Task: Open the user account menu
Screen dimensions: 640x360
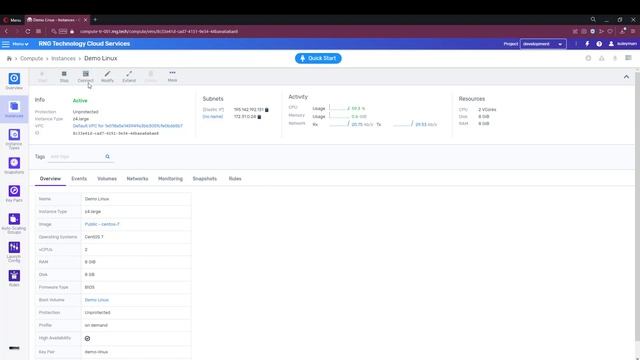Action: [x=622, y=44]
